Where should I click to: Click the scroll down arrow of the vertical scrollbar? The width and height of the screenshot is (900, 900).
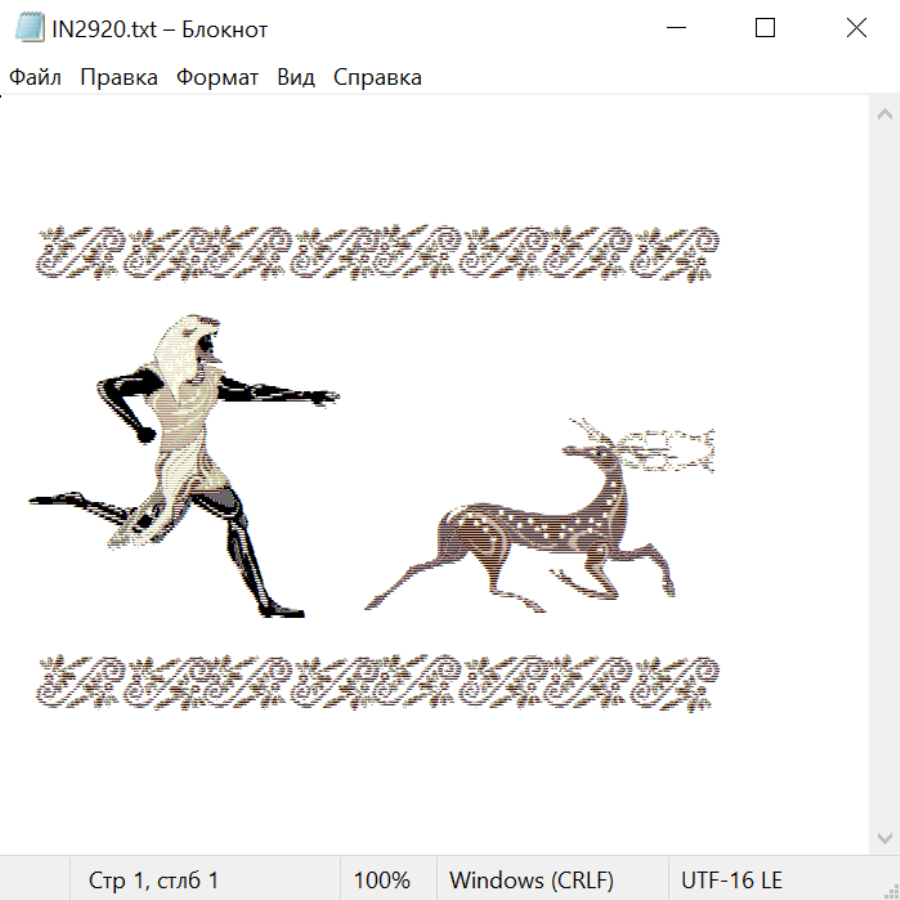point(884,838)
